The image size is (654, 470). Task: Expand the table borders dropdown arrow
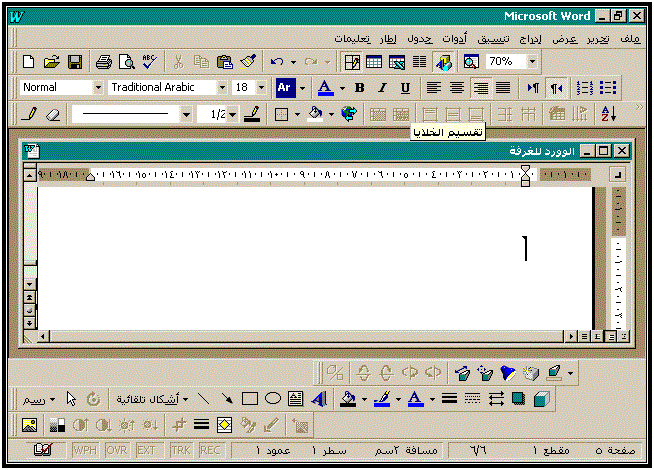tap(297, 114)
